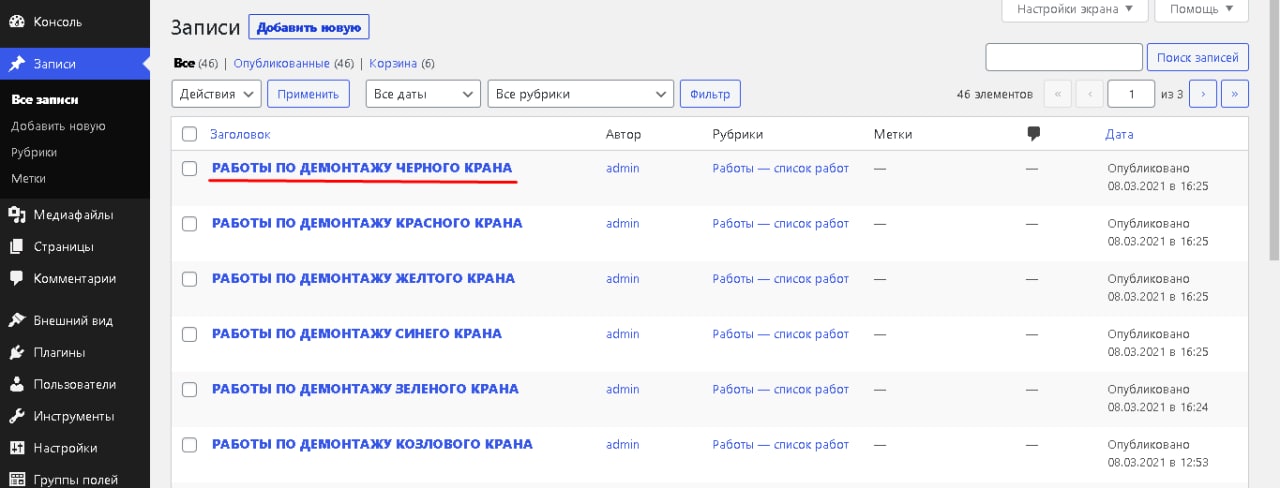Click the Комментарии speech bubble sidebar icon
The image size is (1280, 488).
(x=17, y=278)
